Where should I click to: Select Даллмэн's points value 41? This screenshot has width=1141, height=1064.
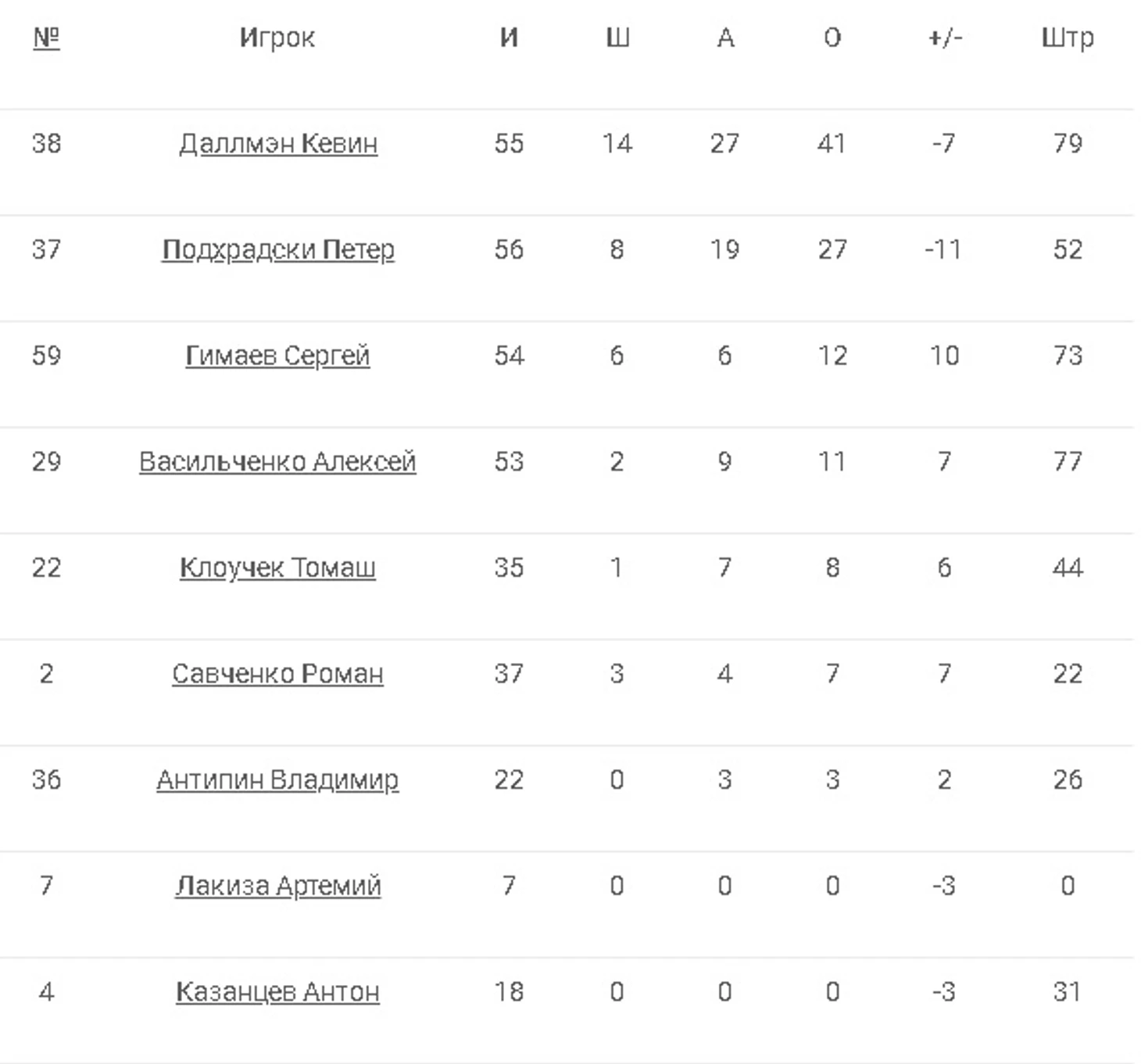coord(832,143)
